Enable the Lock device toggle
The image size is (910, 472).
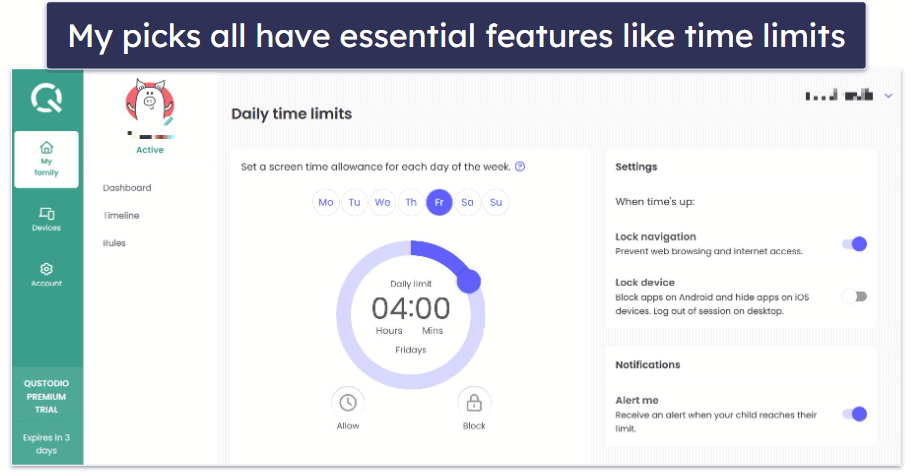click(x=855, y=297)
